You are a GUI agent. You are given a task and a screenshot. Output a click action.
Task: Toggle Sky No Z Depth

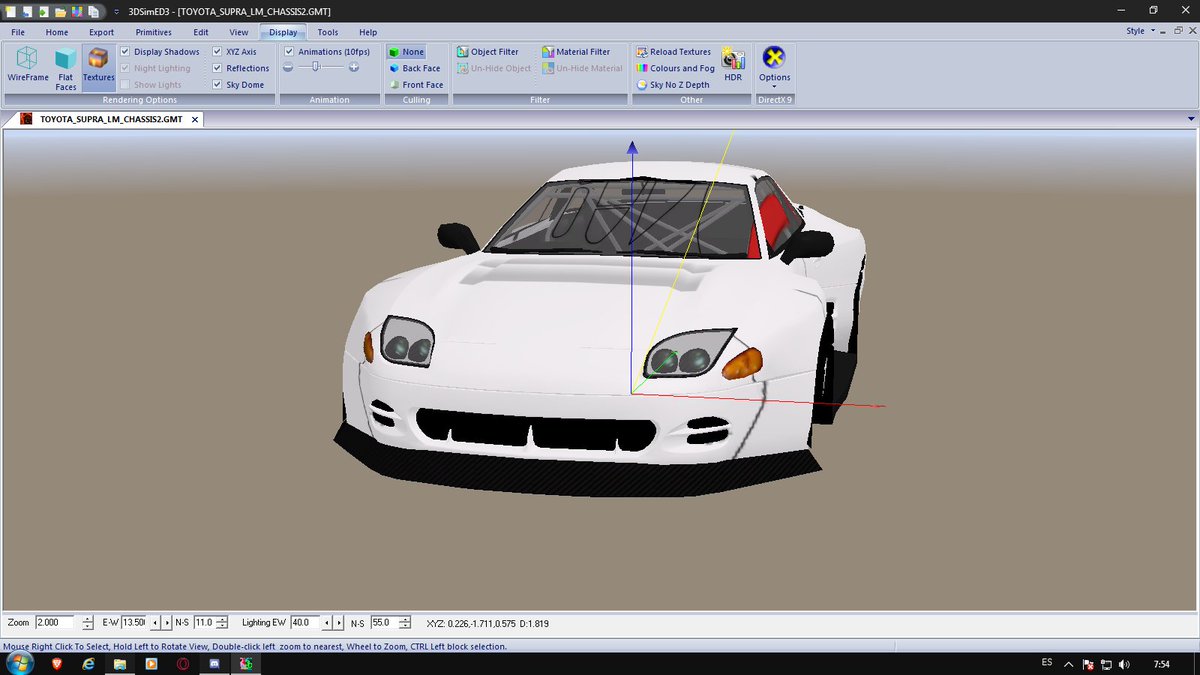[x=672, y=85]
